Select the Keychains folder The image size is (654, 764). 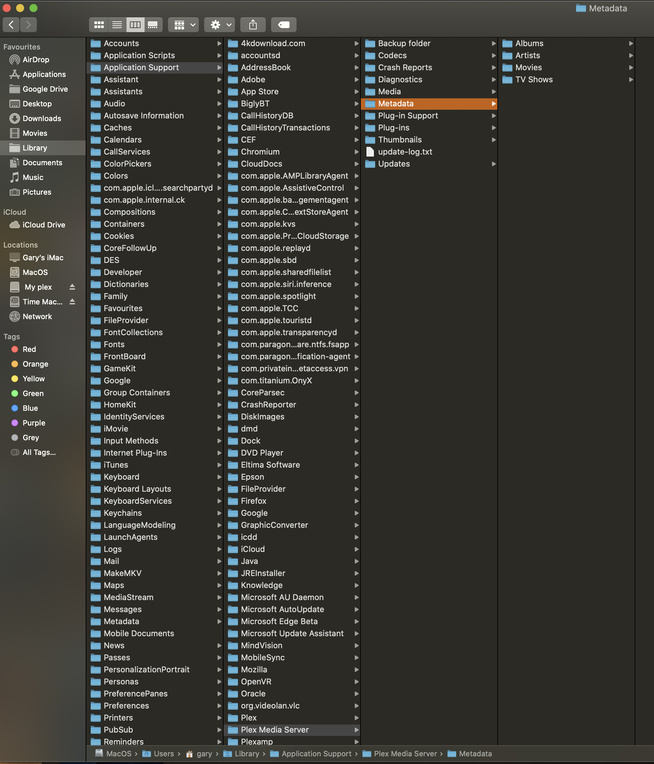155,513
